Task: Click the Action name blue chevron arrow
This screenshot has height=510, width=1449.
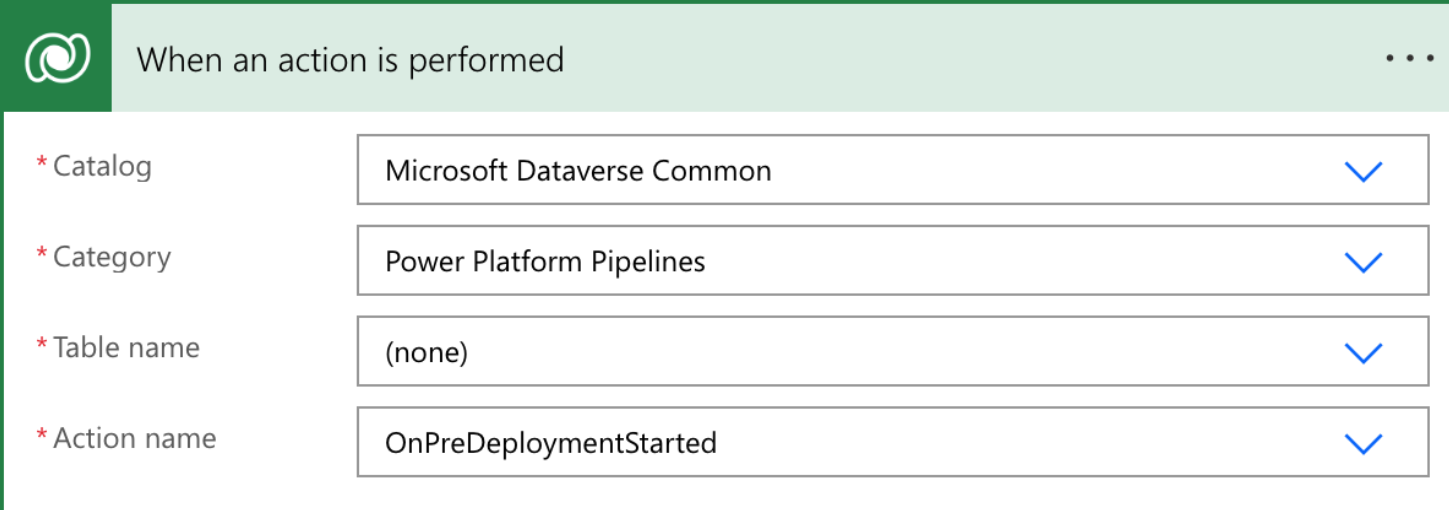Action: click(1363, 443)
